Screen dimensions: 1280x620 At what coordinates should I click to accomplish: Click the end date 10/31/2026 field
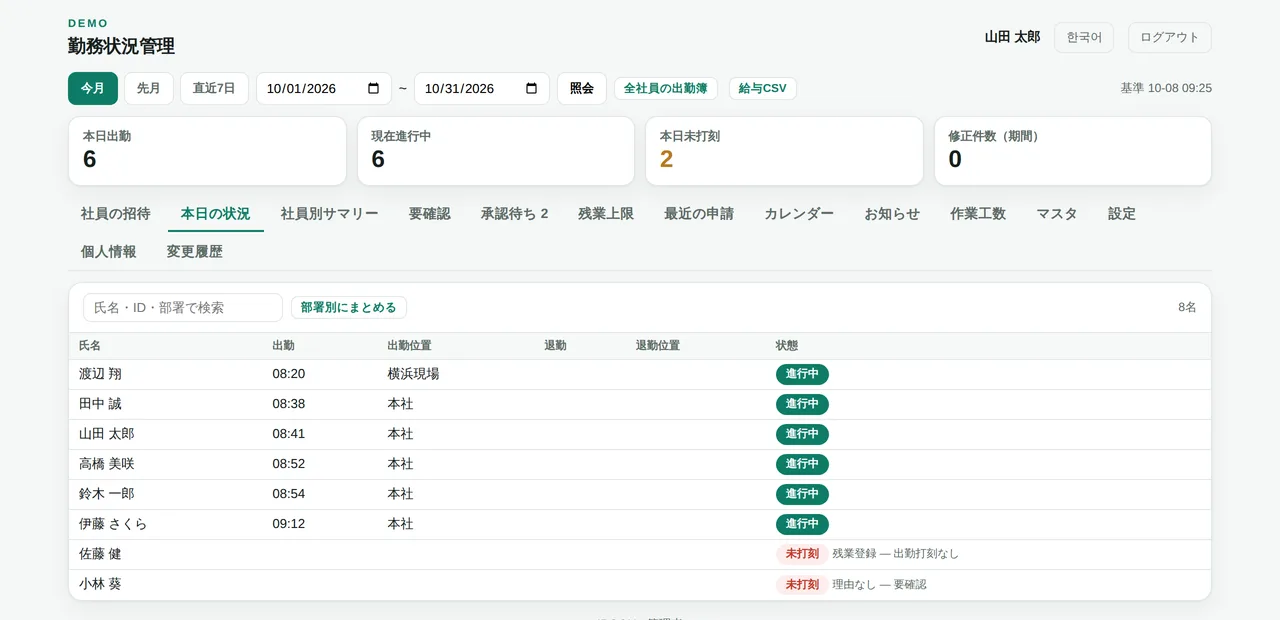click(482, 88)
